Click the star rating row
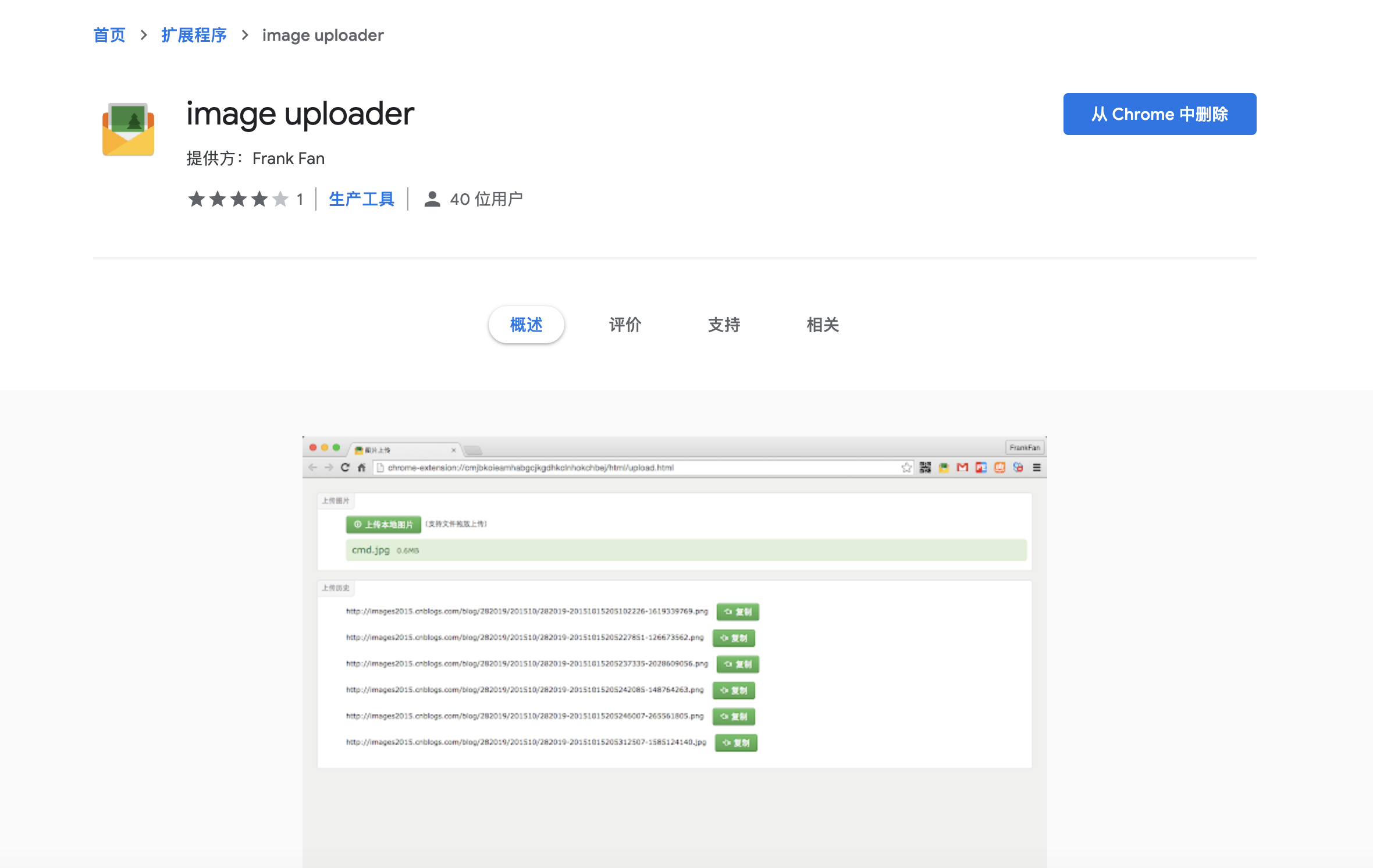Image resolution: width=1373 pixels, height=868 pixels. (238, 199)
